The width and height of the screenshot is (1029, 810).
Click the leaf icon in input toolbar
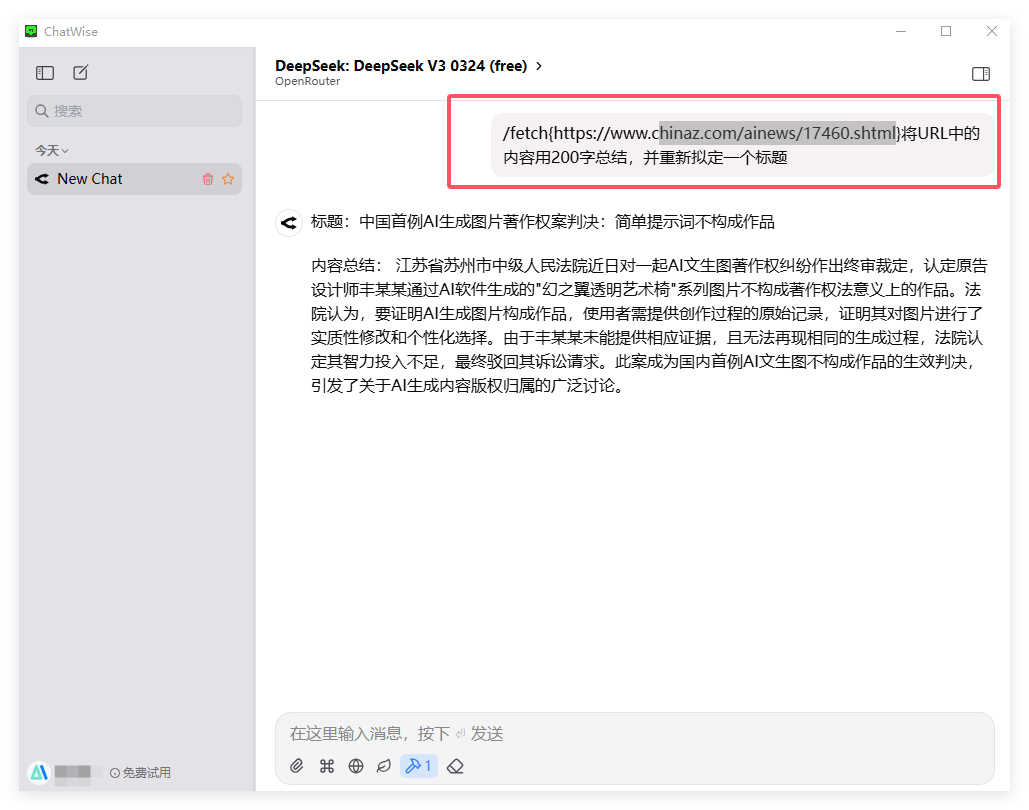pos(383,766)
